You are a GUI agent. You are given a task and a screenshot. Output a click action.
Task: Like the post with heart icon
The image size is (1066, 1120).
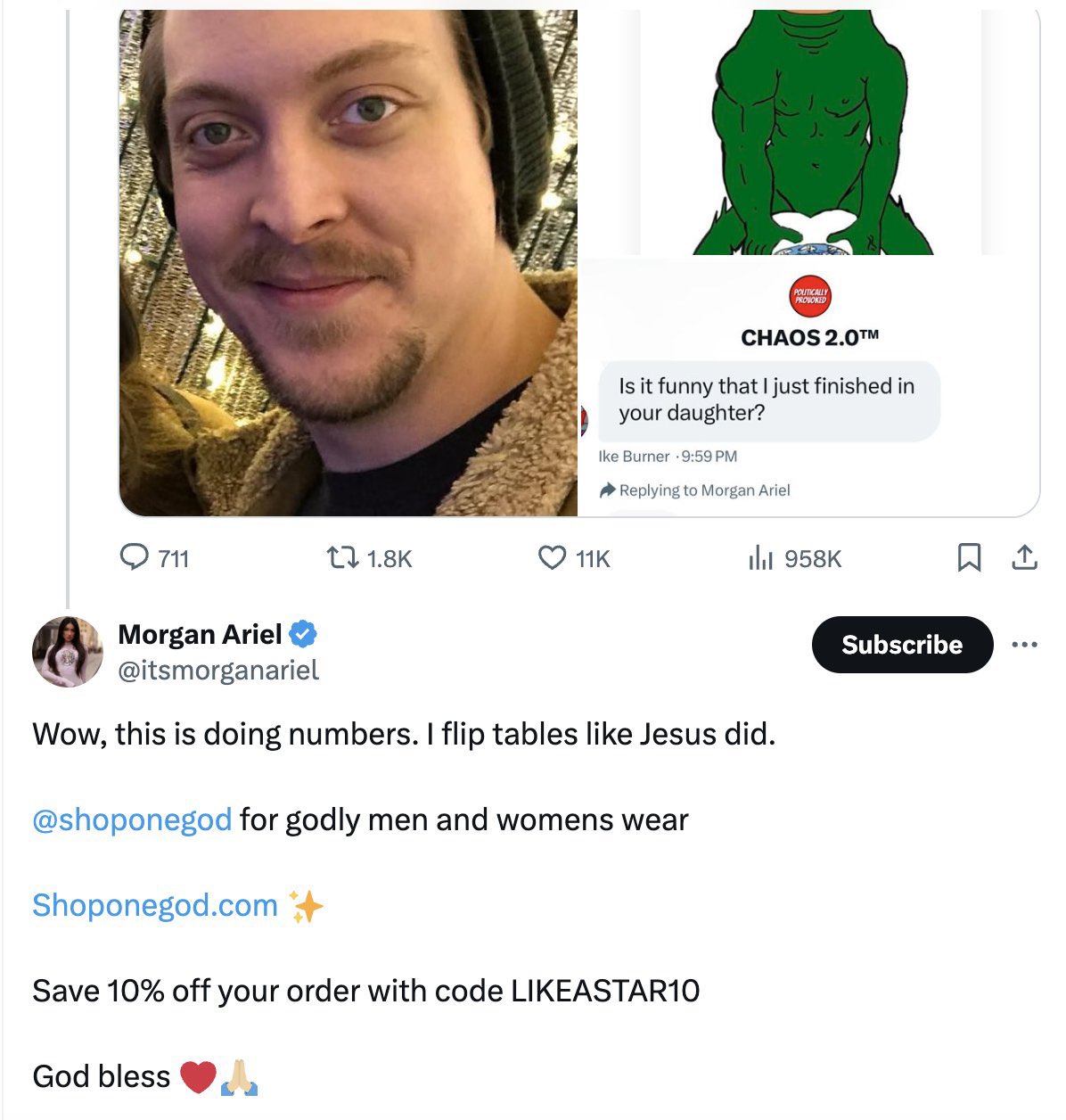(x=553, y=558)
